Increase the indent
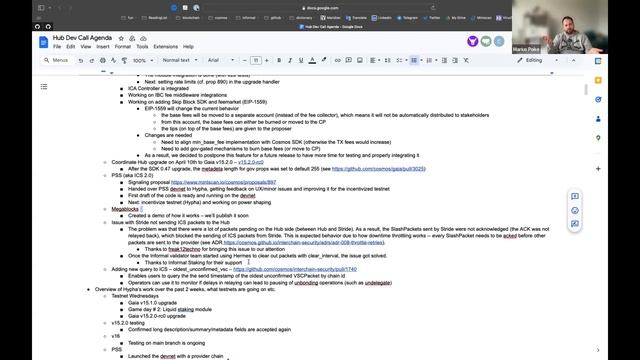This screenshot has width=640, height=360. coord(455,60)
